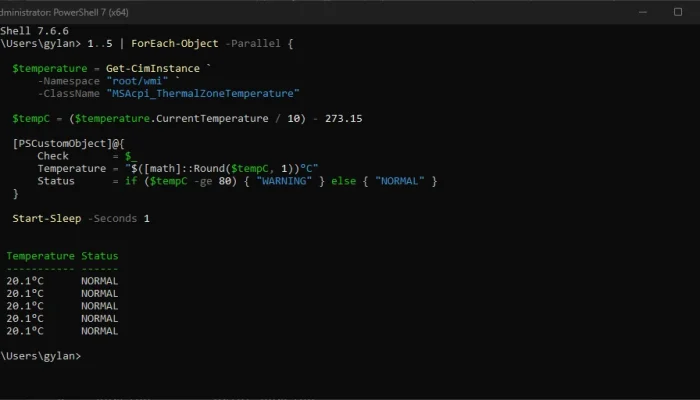Screen dimensions: 700x400
Task: Click the $temperature variable assignment
Action: 50,68
